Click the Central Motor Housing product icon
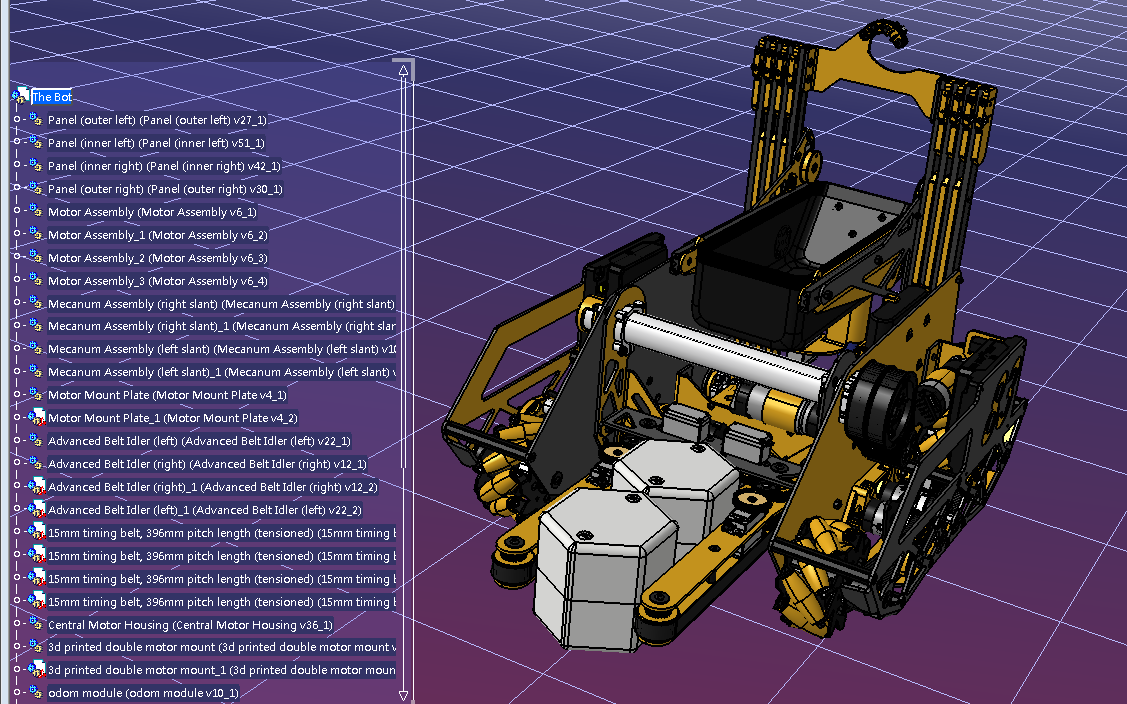The width and height of the screenshot is (1127, 704). pos(35,624)
